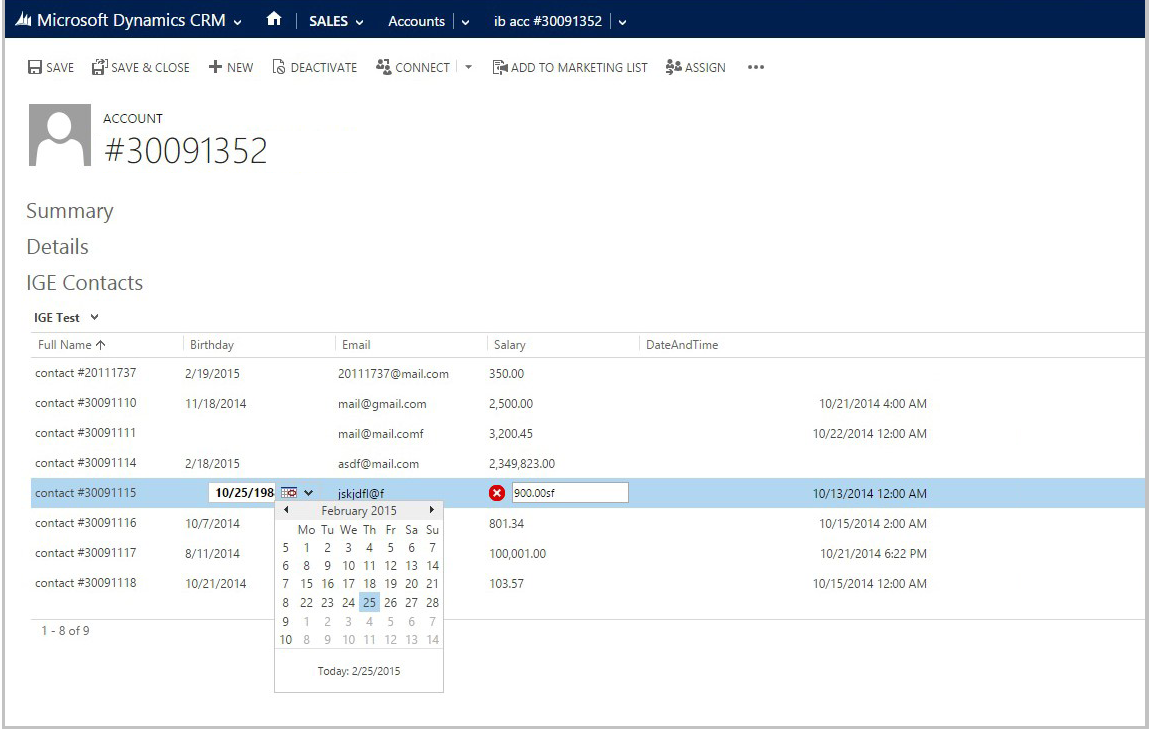Go to the Home icon
The image size is (1151, 730).
pos(274,19)
